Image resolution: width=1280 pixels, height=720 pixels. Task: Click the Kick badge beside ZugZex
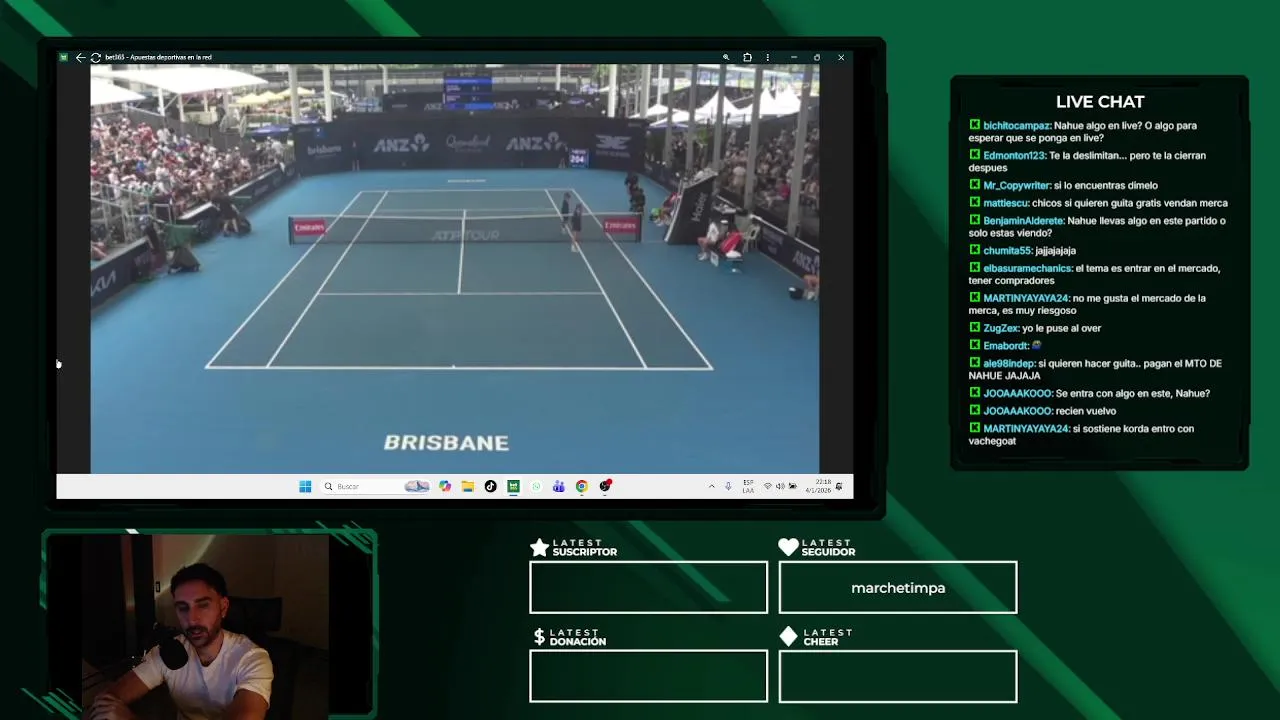[x=974, y=327]
